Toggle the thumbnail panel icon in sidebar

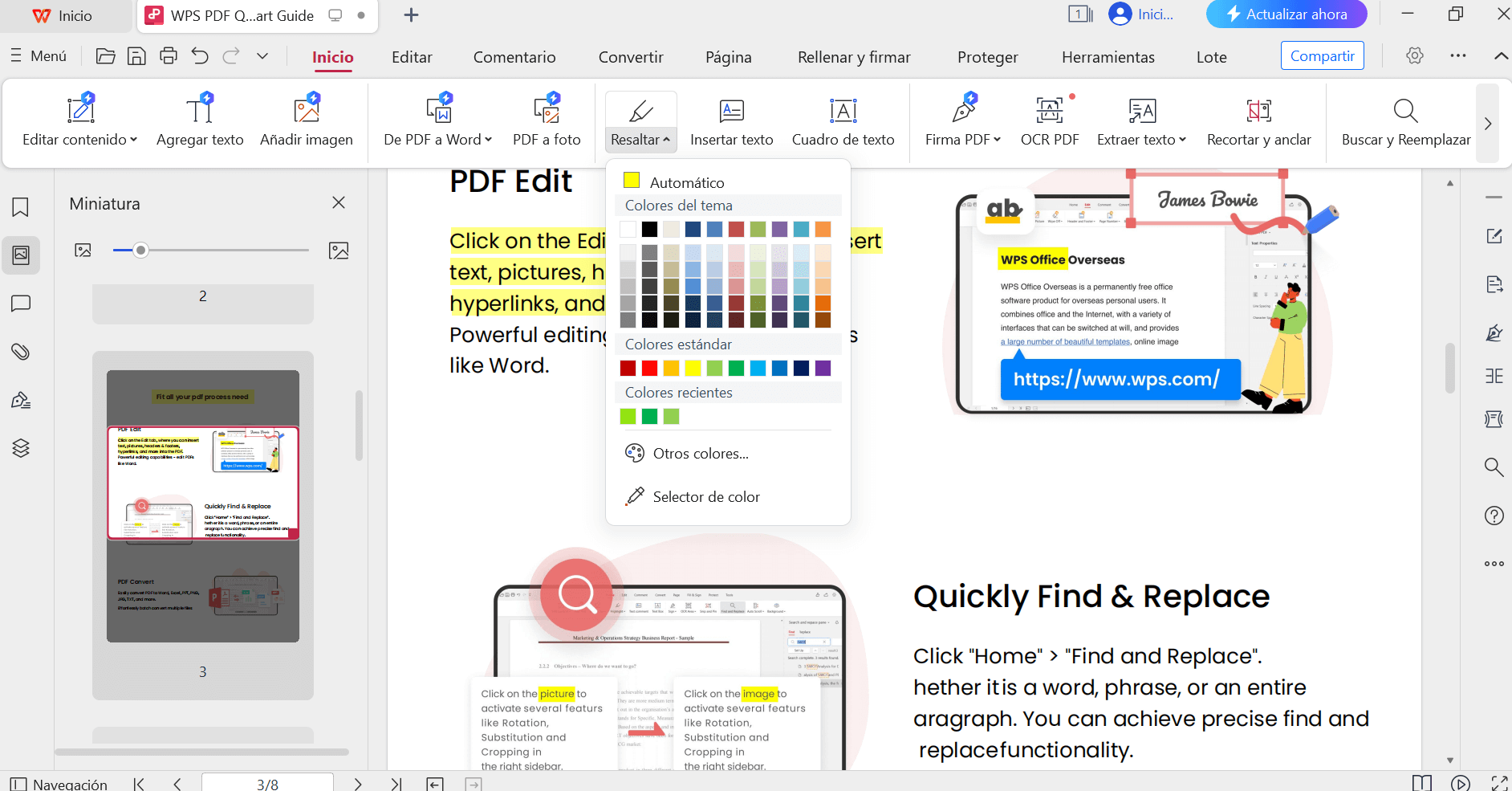pos(21,255)
